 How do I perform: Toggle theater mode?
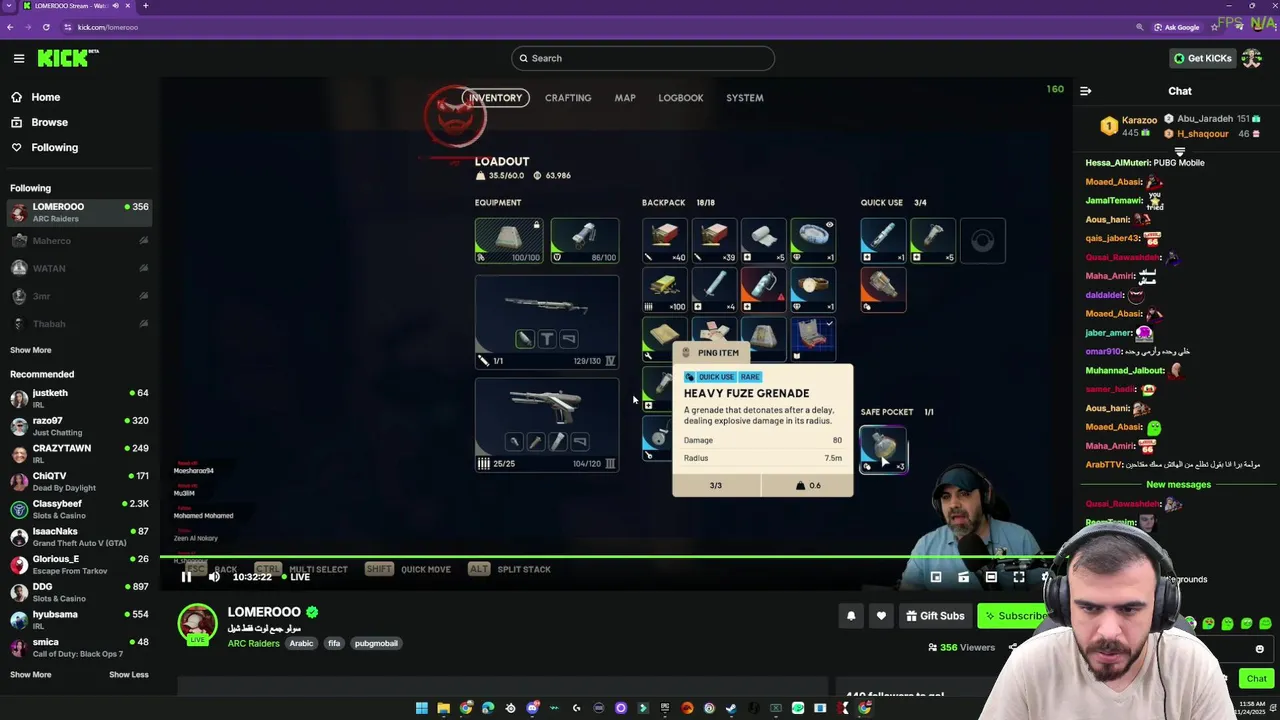pyautogui.click(x=991, y=577)
